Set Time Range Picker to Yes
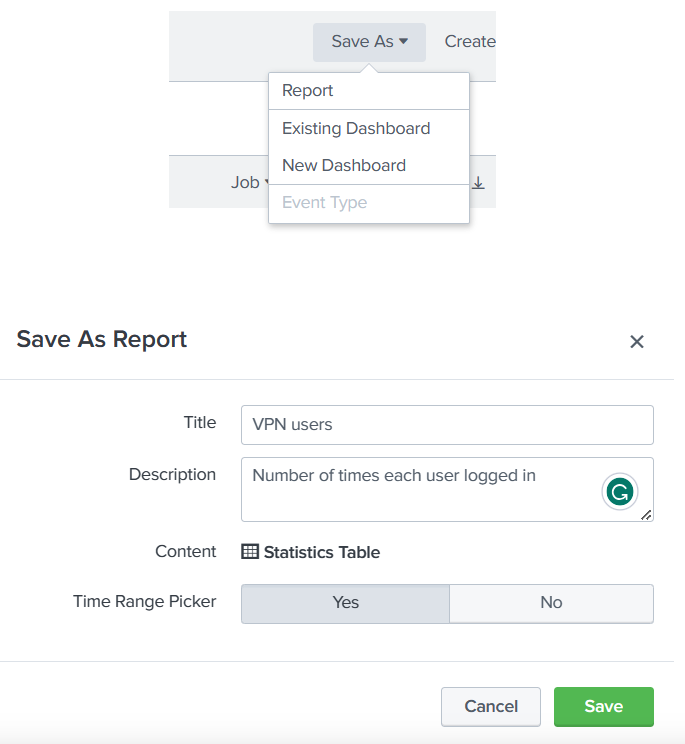The image size is (685, 744). [345, 603]
